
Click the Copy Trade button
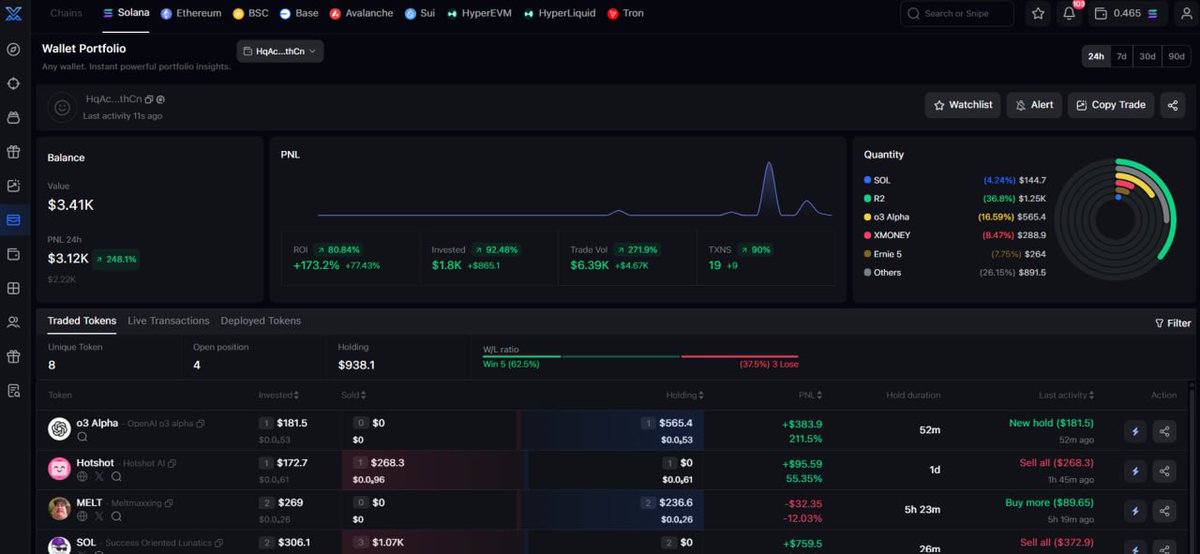1111,105
